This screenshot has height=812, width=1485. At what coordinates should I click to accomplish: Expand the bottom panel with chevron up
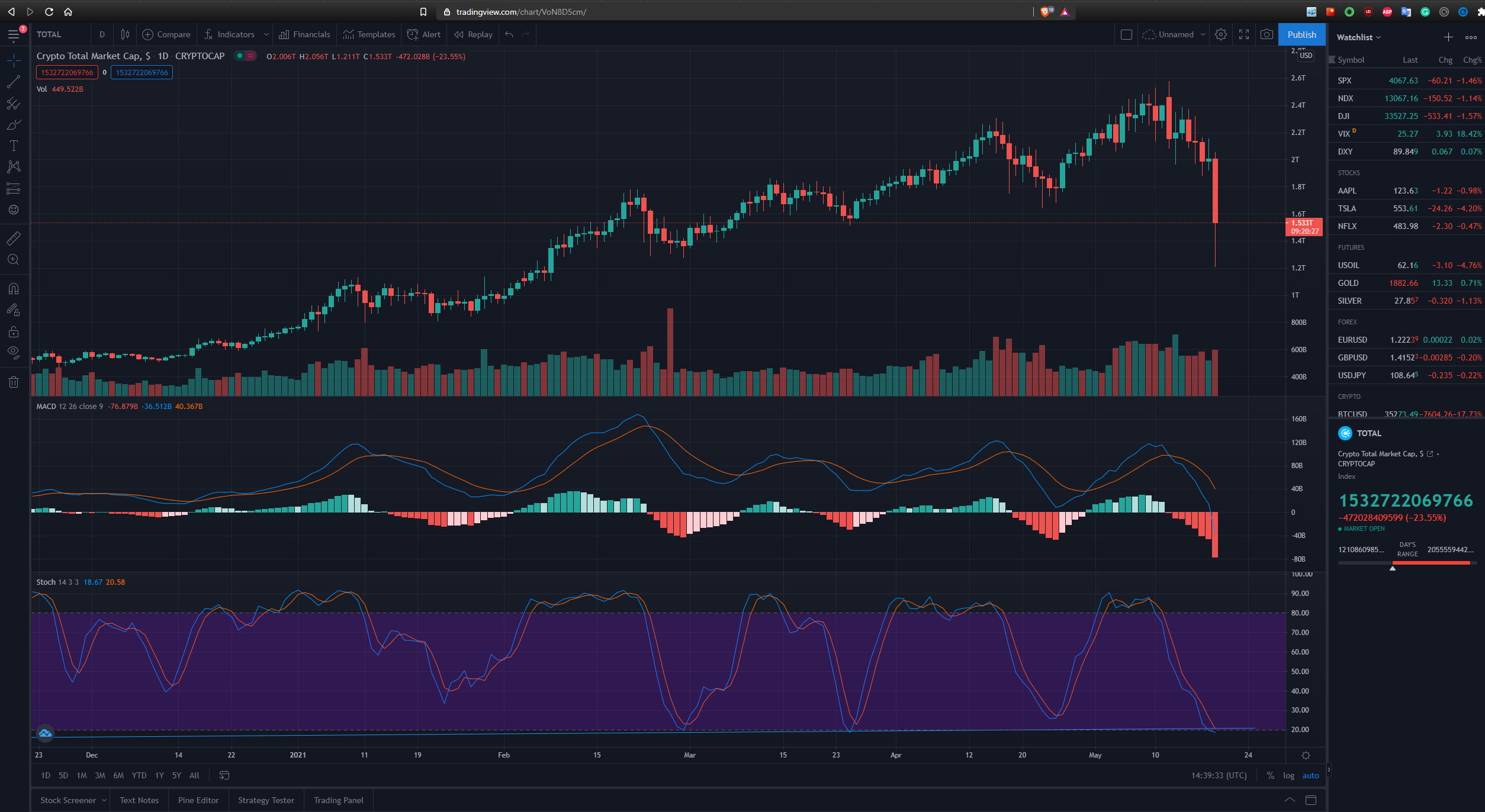[x=1289, y=800]
